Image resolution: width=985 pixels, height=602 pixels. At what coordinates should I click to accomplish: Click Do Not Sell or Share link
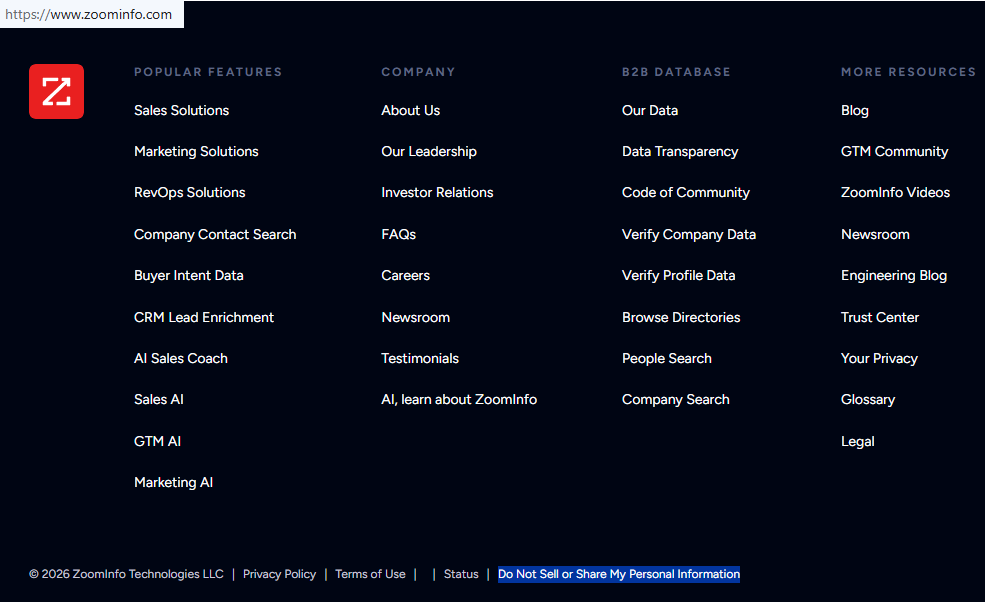619,574
